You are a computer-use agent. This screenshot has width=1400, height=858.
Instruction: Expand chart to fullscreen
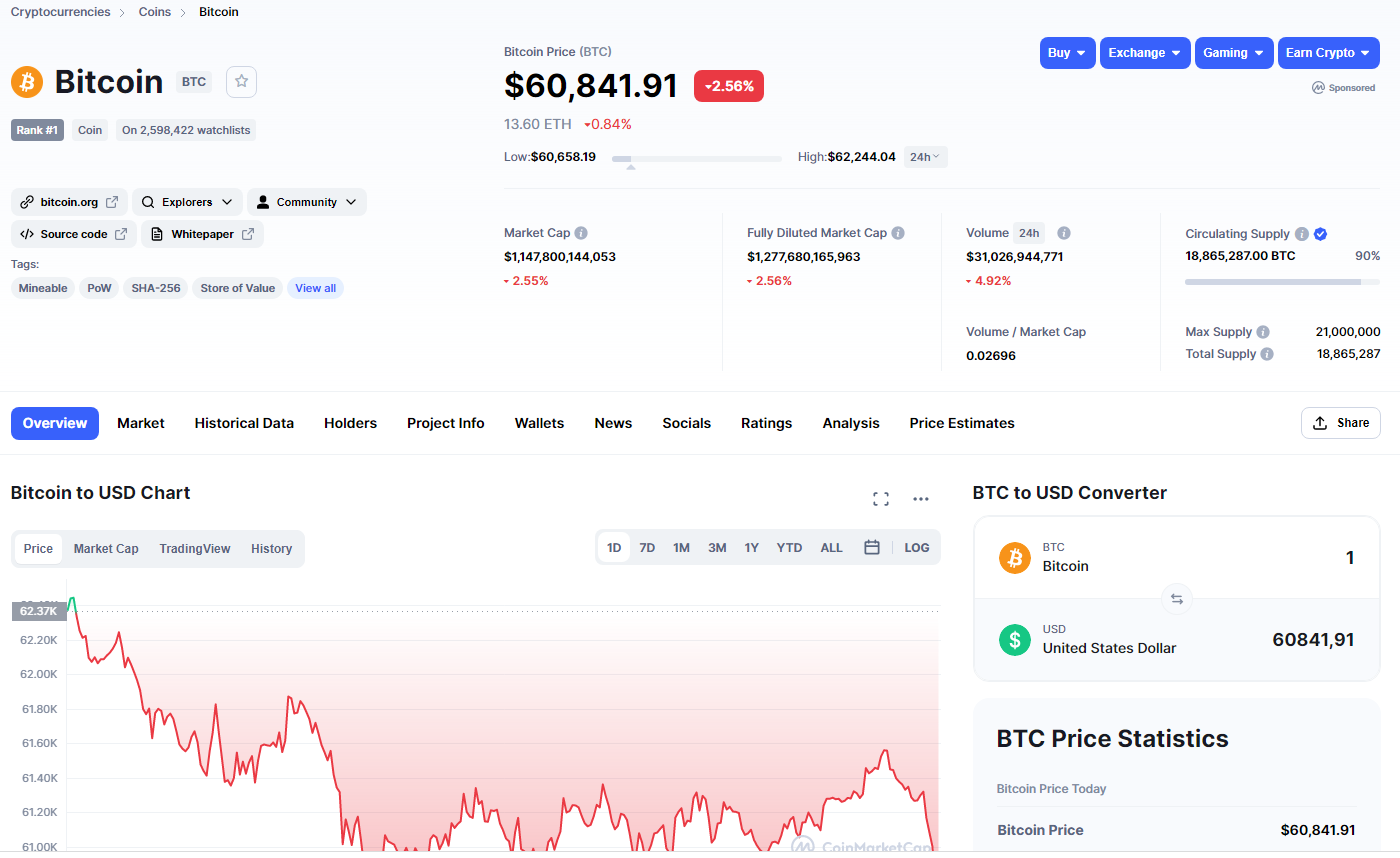tap(881, 499)
